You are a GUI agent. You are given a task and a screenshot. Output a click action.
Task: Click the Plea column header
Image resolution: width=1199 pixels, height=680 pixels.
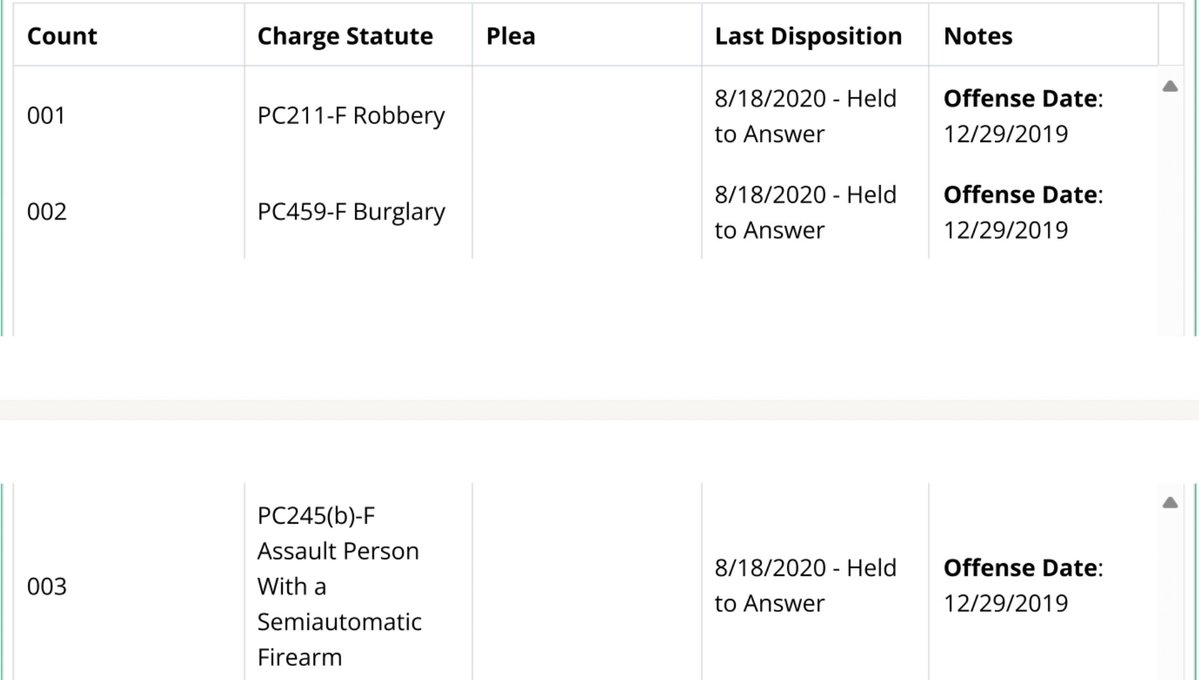pyautogui.click(x=510, y=37)
